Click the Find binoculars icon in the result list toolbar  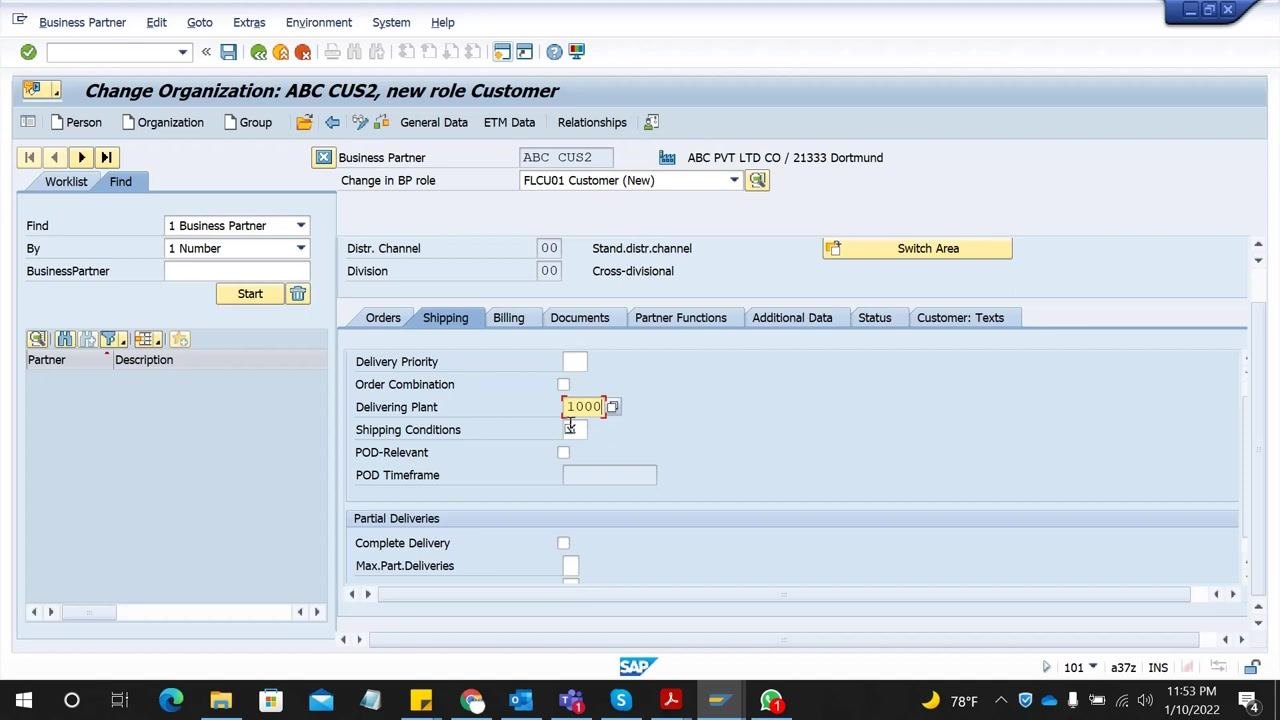pyautogui.click(x=64, y=339)
